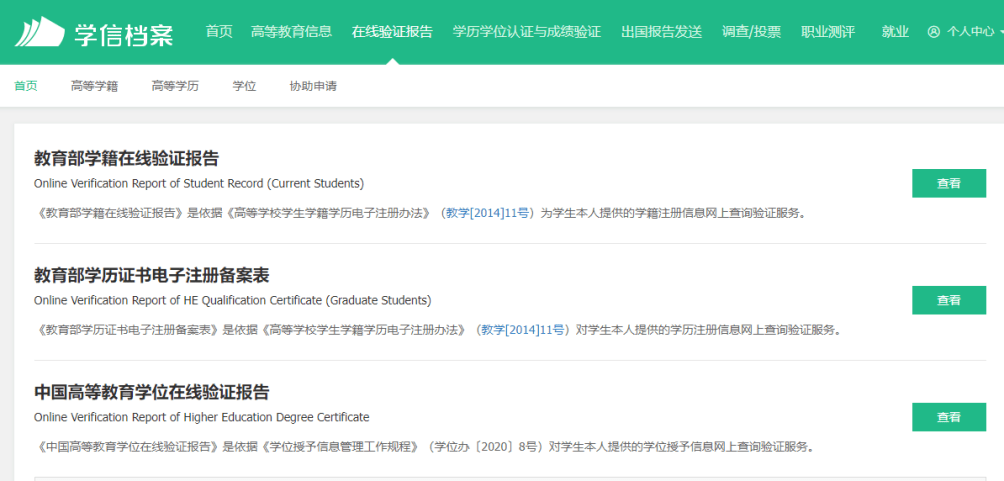Image resolution: width=1004 pixels, height=481 pixels.
Task: Open 教学[2014]11号 link under 学籍在线验证报告
Action: click(488, 213)
